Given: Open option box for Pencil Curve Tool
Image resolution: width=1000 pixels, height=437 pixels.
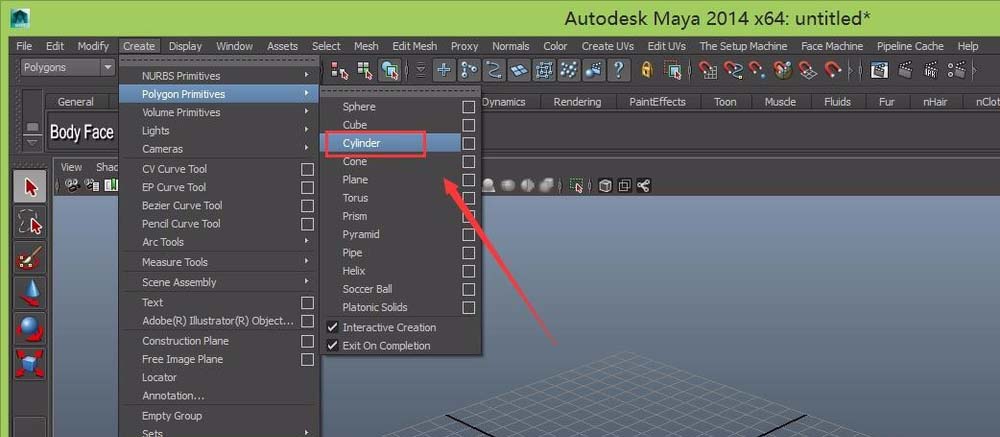Looking at the screenshot, I should point(307,224).
